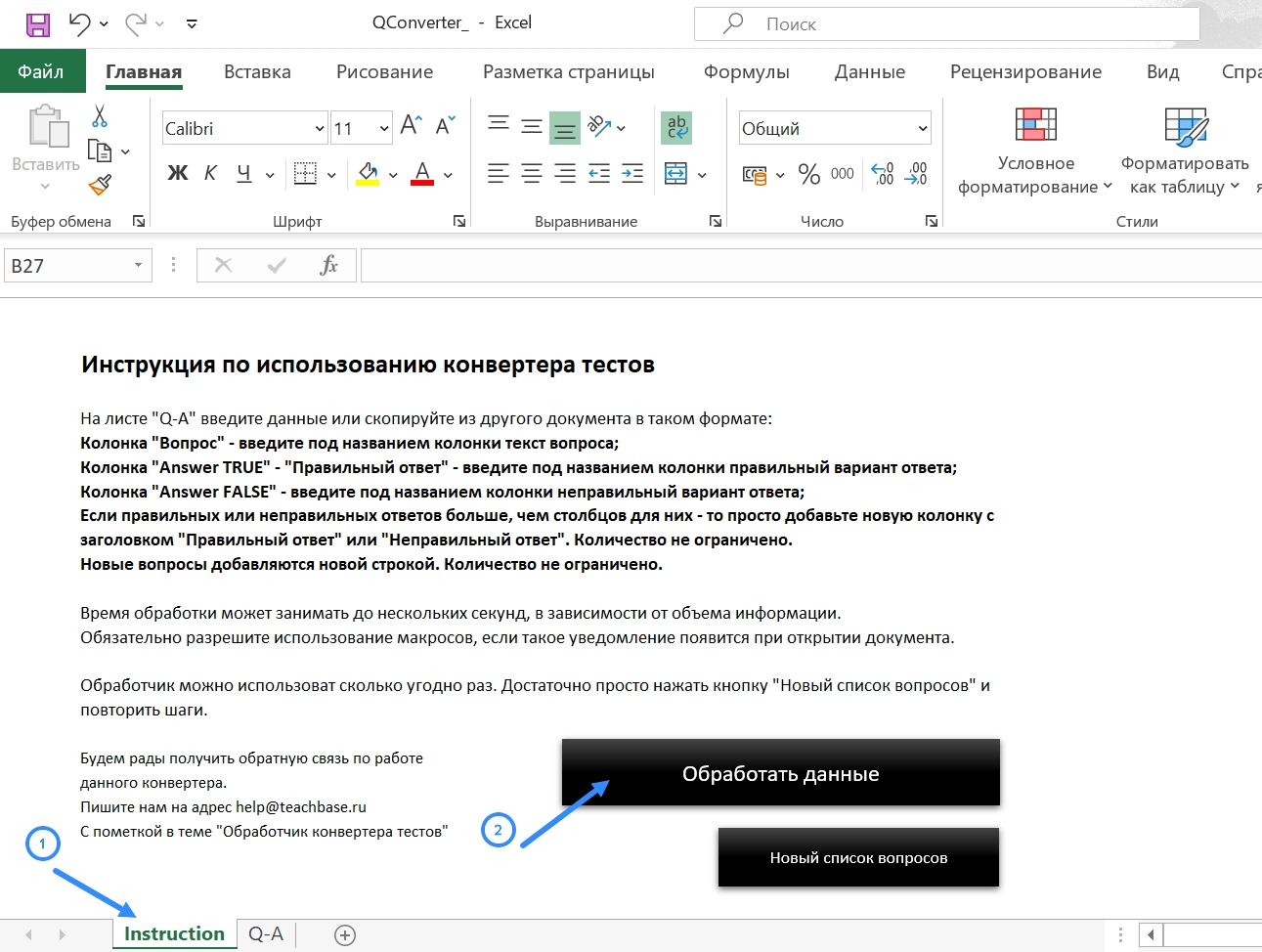Expand the Calibri font name dropdown
The height and width of the screenshot is (952, 1262).
click(320, 128)
